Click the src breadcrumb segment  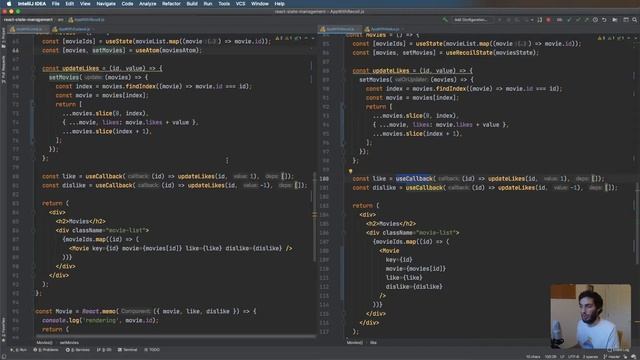60,20
